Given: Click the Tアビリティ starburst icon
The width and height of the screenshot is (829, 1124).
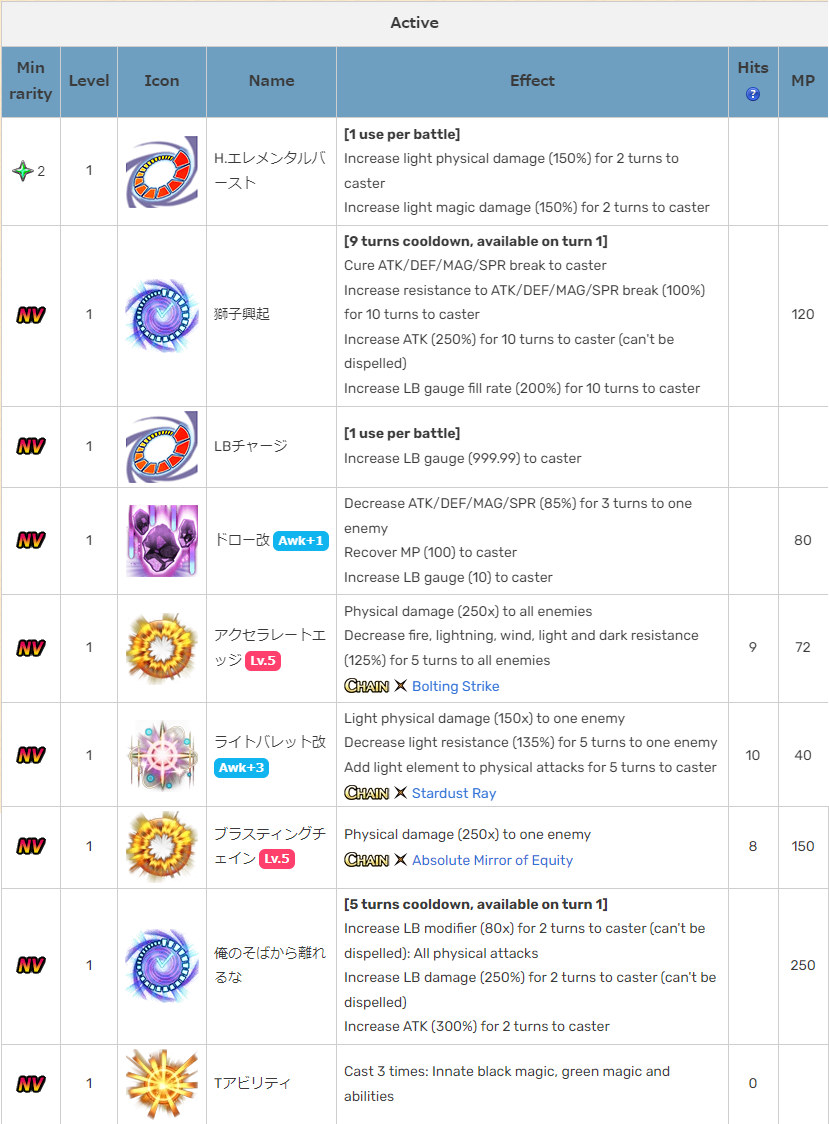Looking at the screenshot, I should tap(162, 1083).
